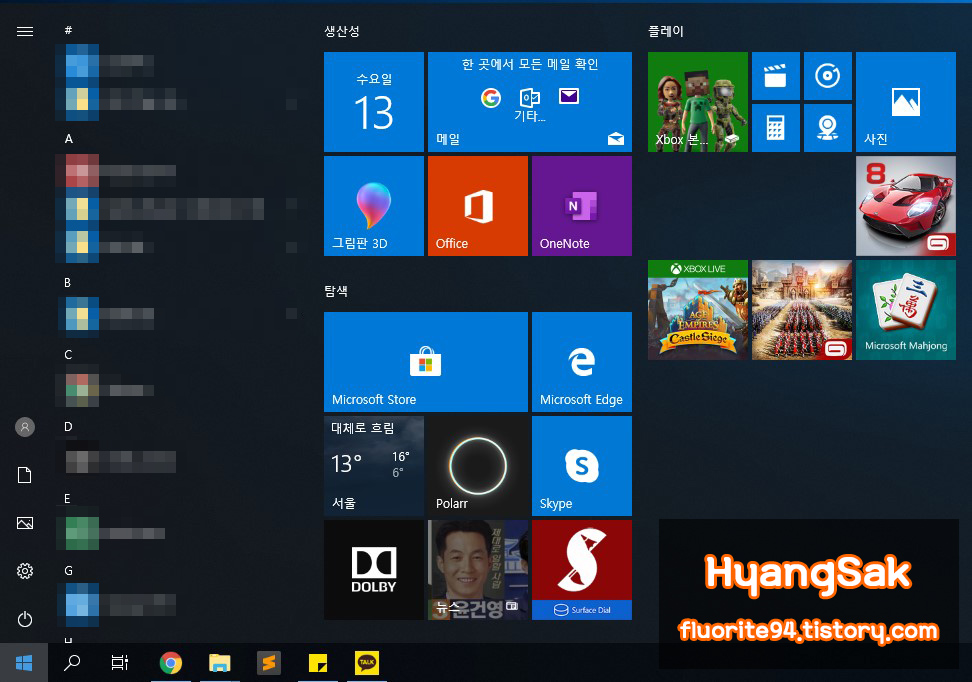Open Task View on the taskbar
972x682 pixels.
[120, 663]
